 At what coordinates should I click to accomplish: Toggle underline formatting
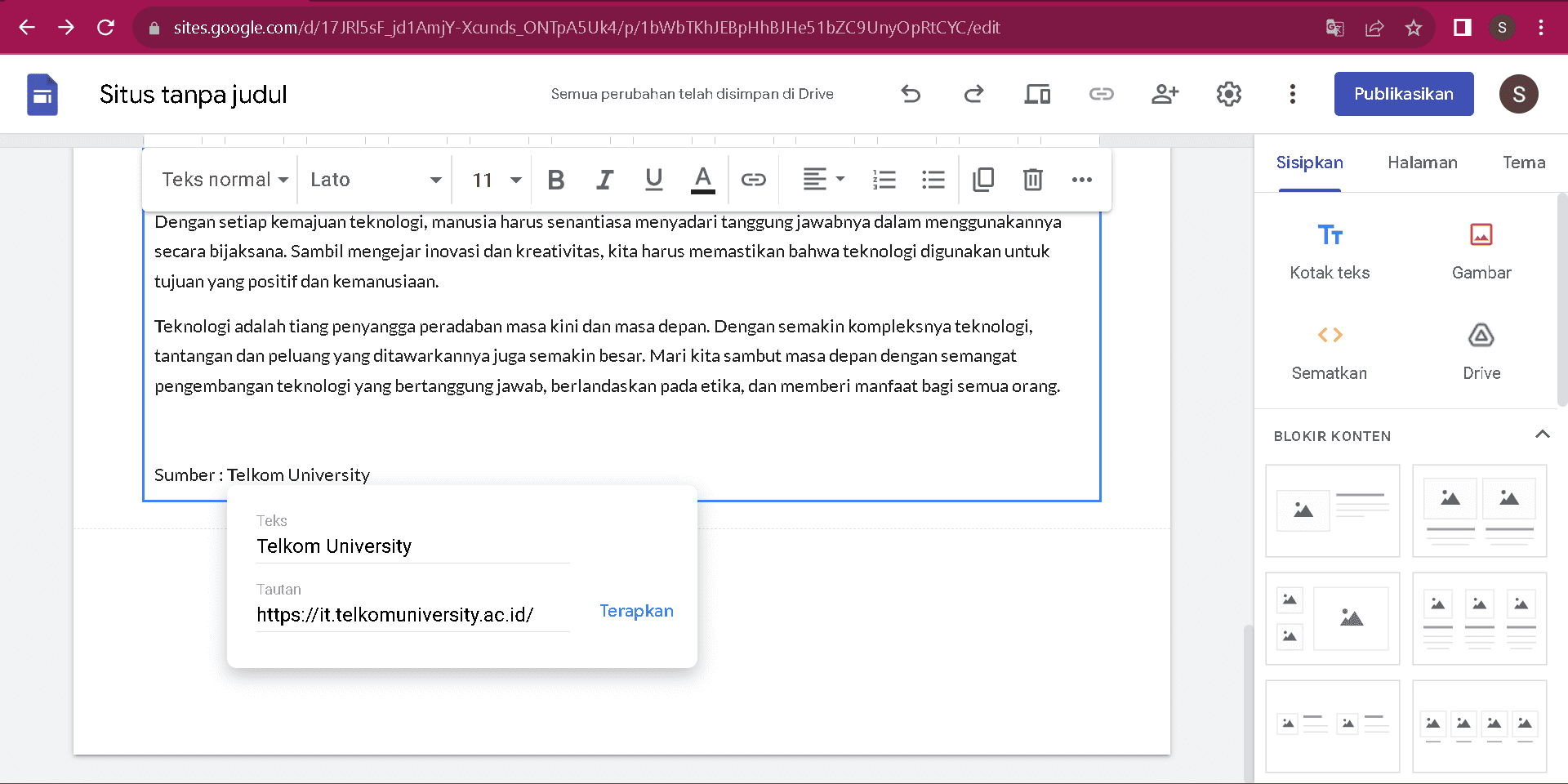tap(653, 180)
